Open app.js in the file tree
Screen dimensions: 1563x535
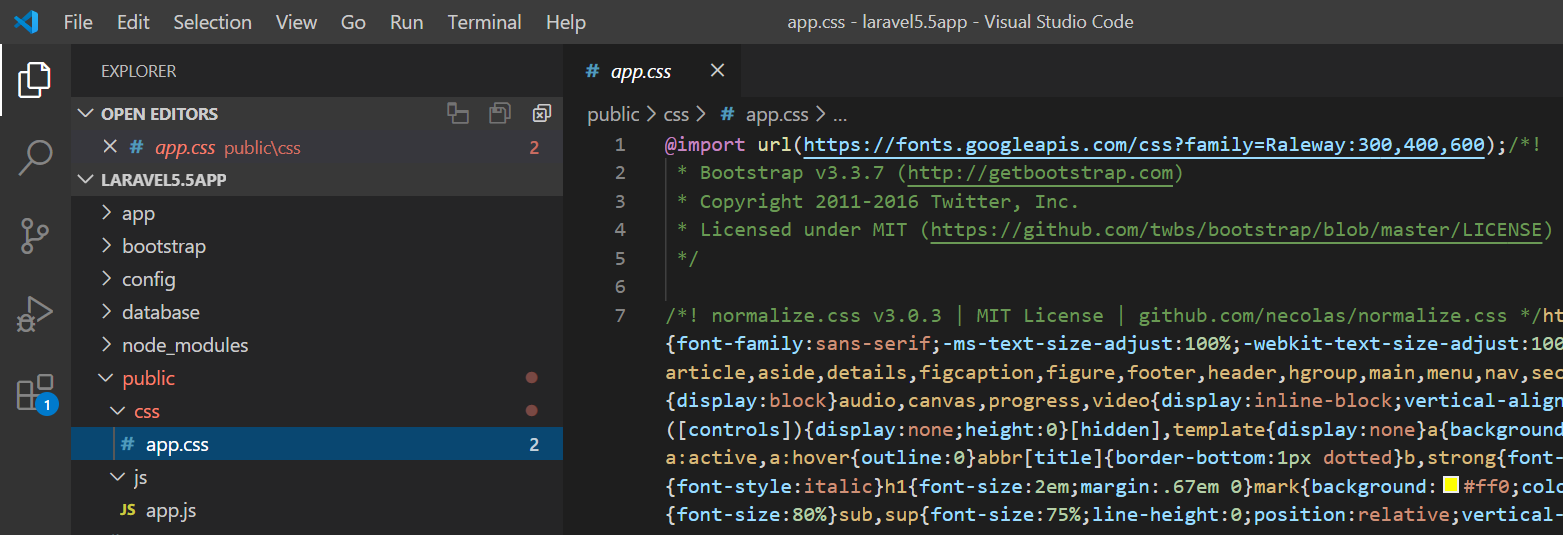[x=317, y=510]
